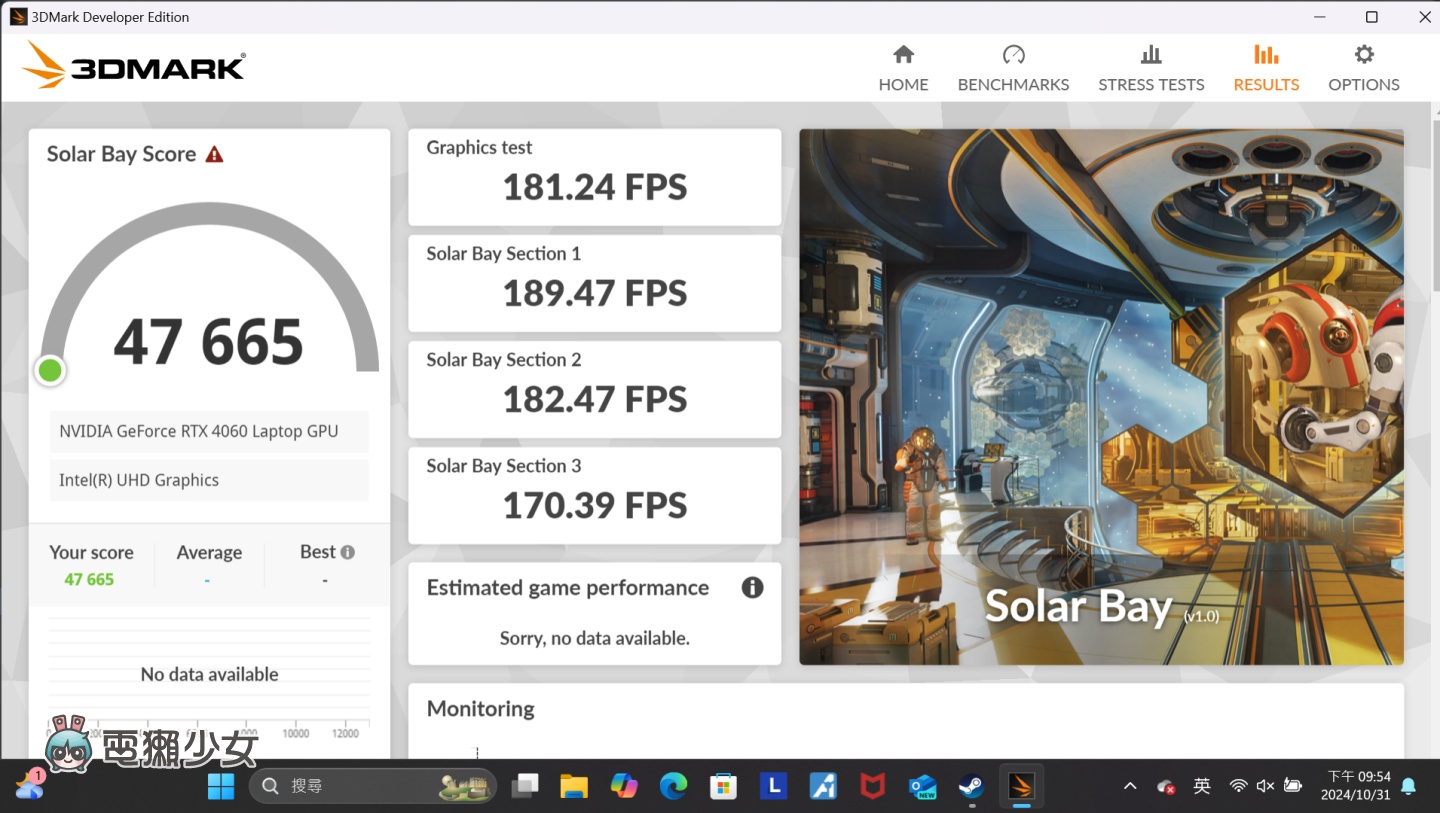Open the blue slanted-A app on the taskbar

tap(823, 787)
